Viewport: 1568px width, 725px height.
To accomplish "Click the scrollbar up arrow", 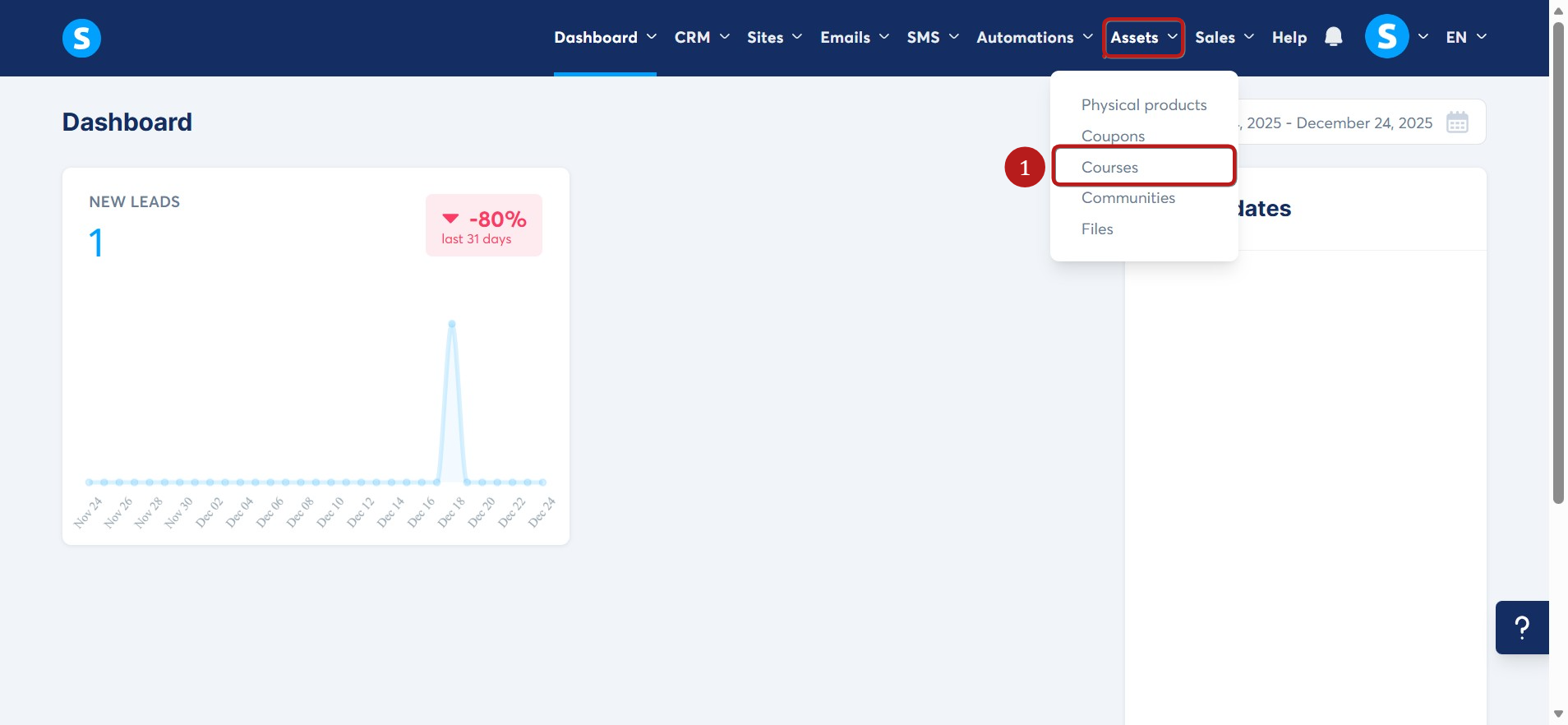I will click(1558, 11).
